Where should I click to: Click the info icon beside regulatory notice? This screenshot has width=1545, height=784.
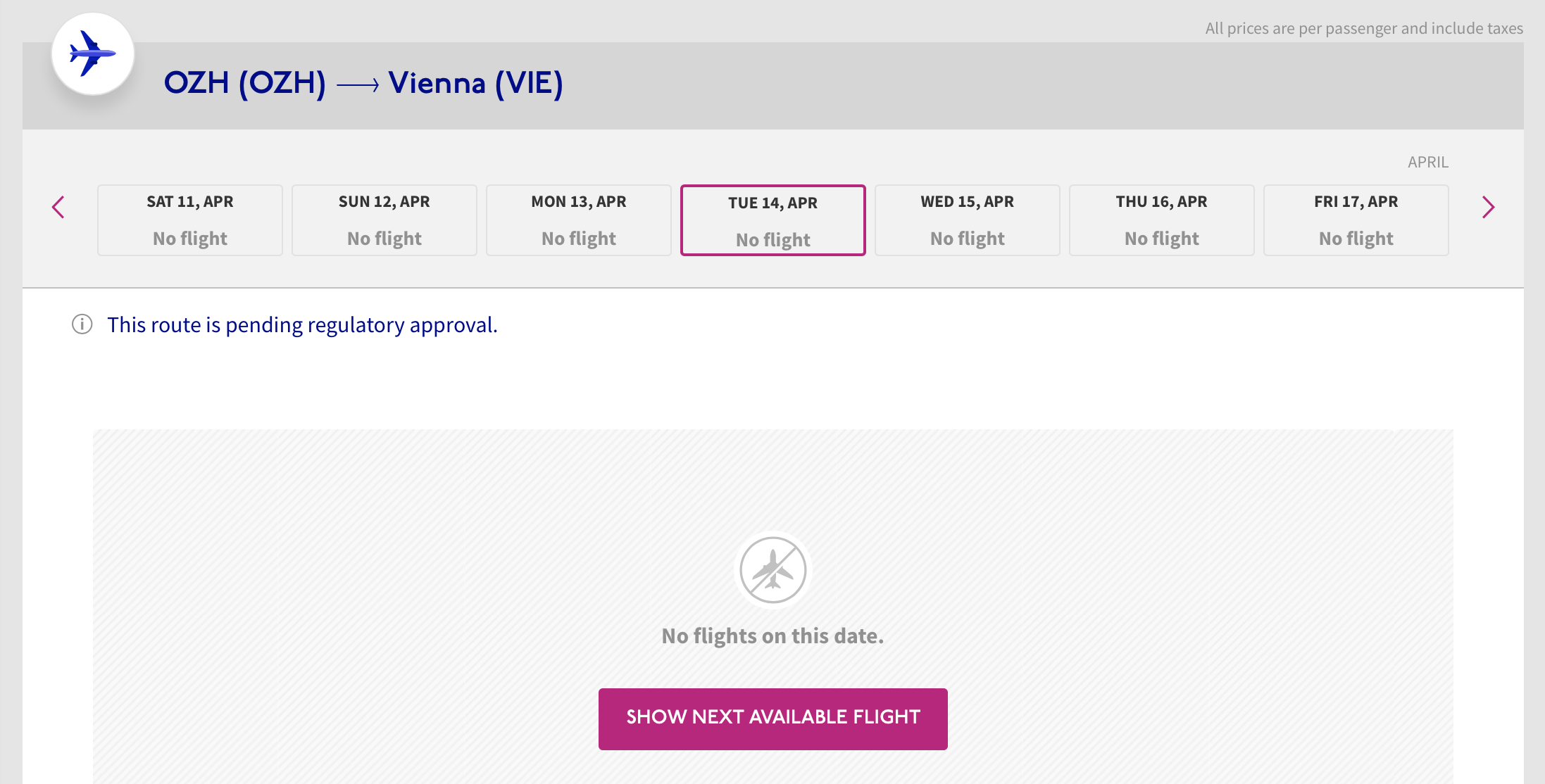[82, 324]
